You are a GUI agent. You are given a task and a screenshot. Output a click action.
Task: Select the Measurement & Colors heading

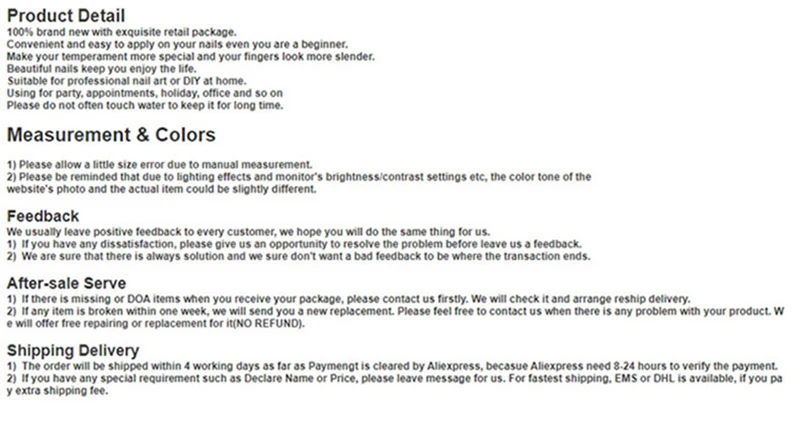tap(111, 135)
